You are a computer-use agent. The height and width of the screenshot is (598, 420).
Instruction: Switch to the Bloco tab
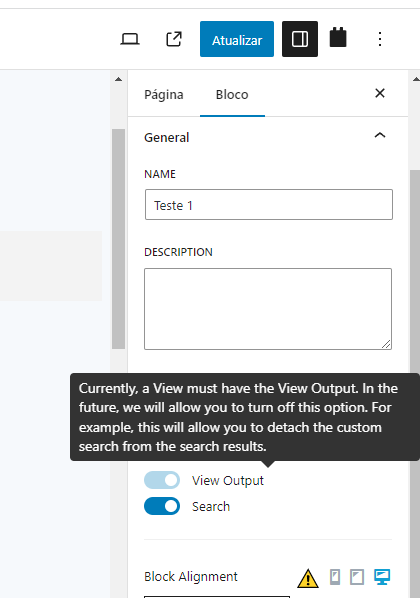click(232, 95)
